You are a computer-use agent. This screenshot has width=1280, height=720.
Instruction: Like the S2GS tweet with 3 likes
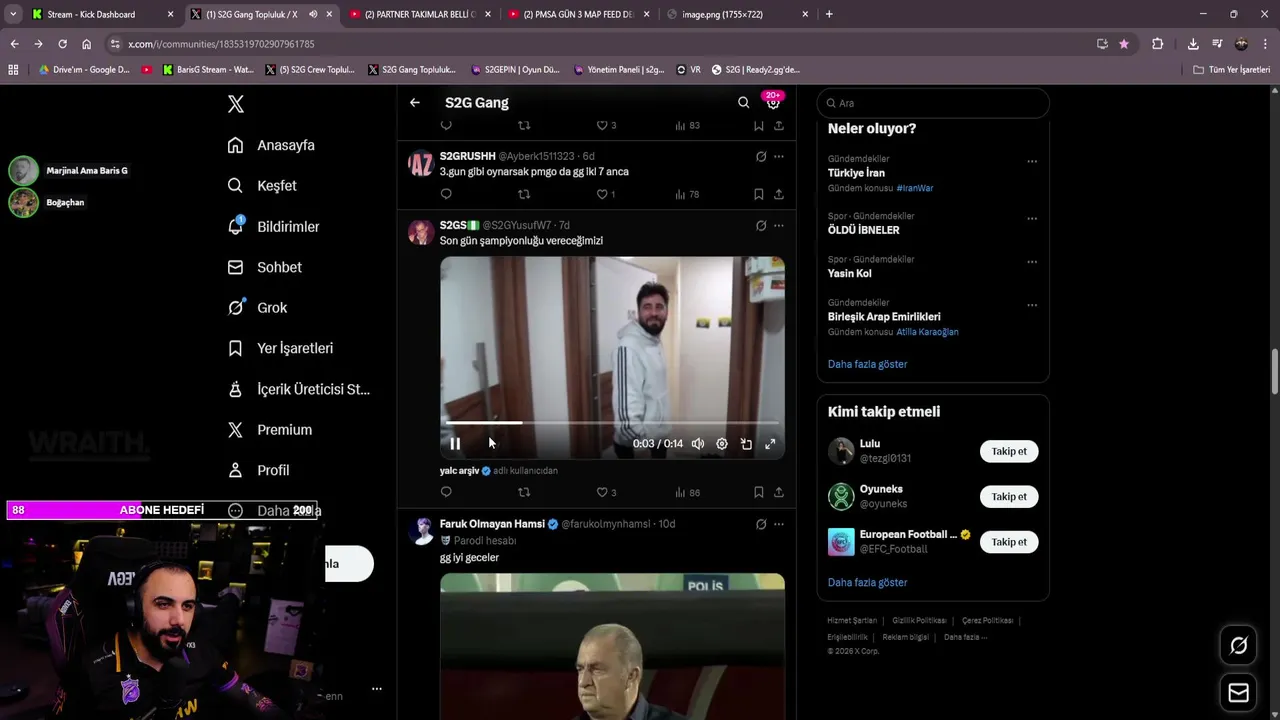click(x=606, y=492)
